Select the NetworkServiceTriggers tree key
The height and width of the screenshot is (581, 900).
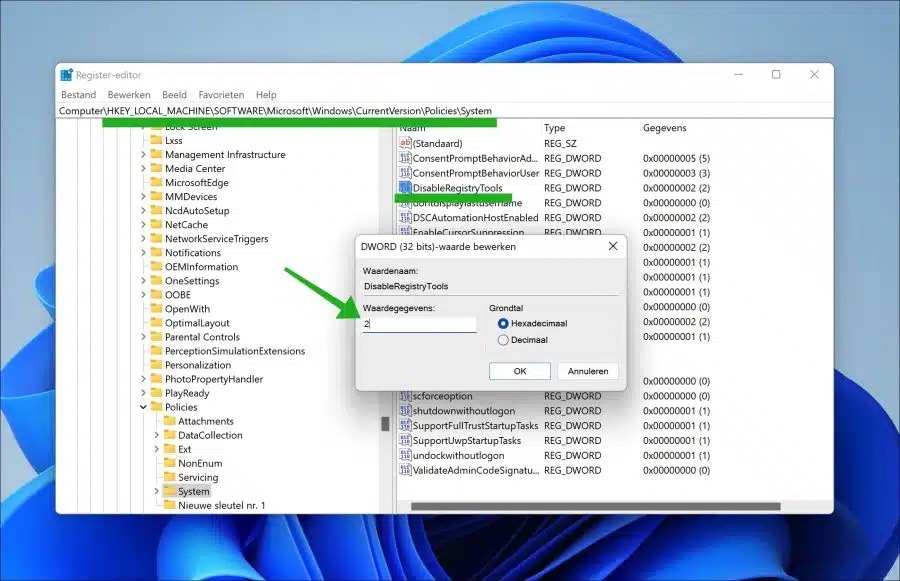point(216,238)
